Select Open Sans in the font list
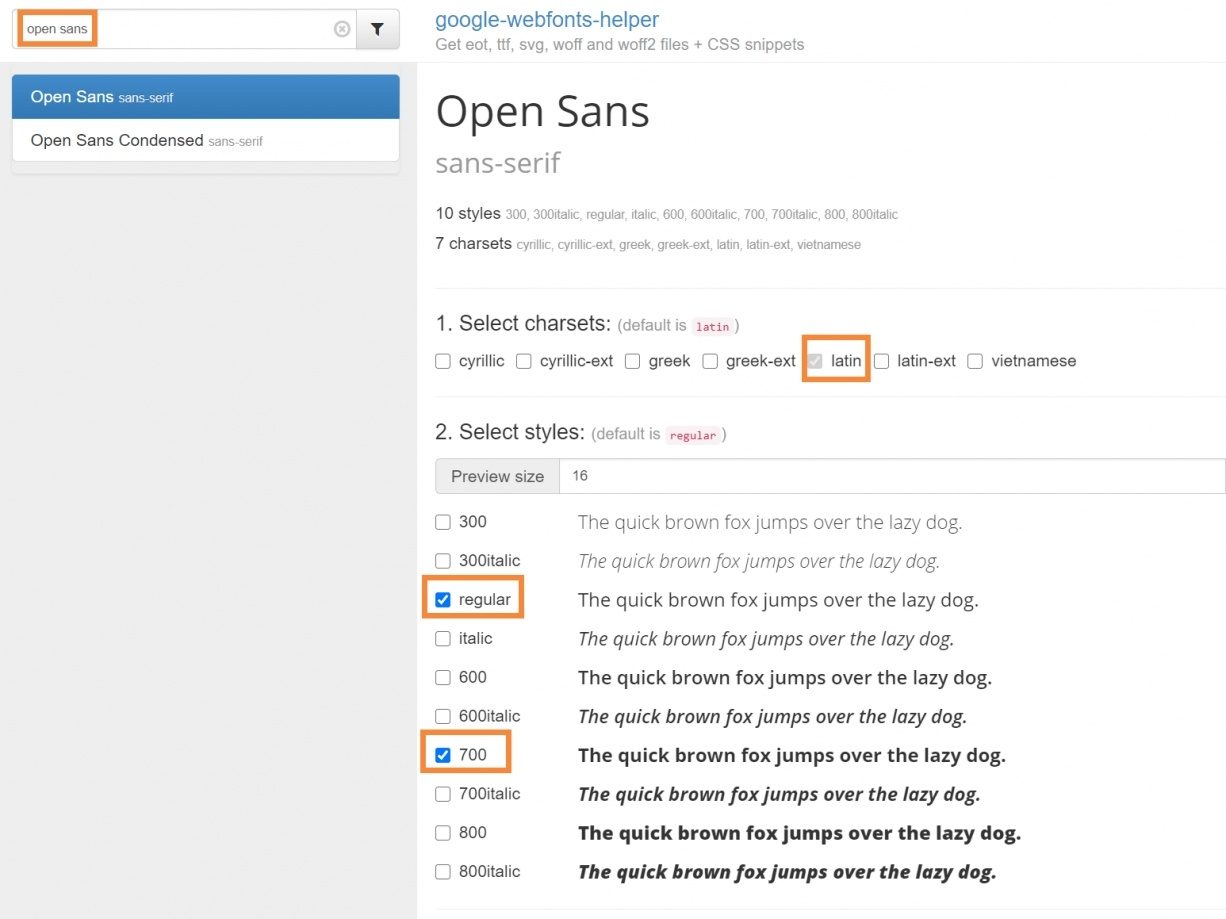 pos(205,97)
